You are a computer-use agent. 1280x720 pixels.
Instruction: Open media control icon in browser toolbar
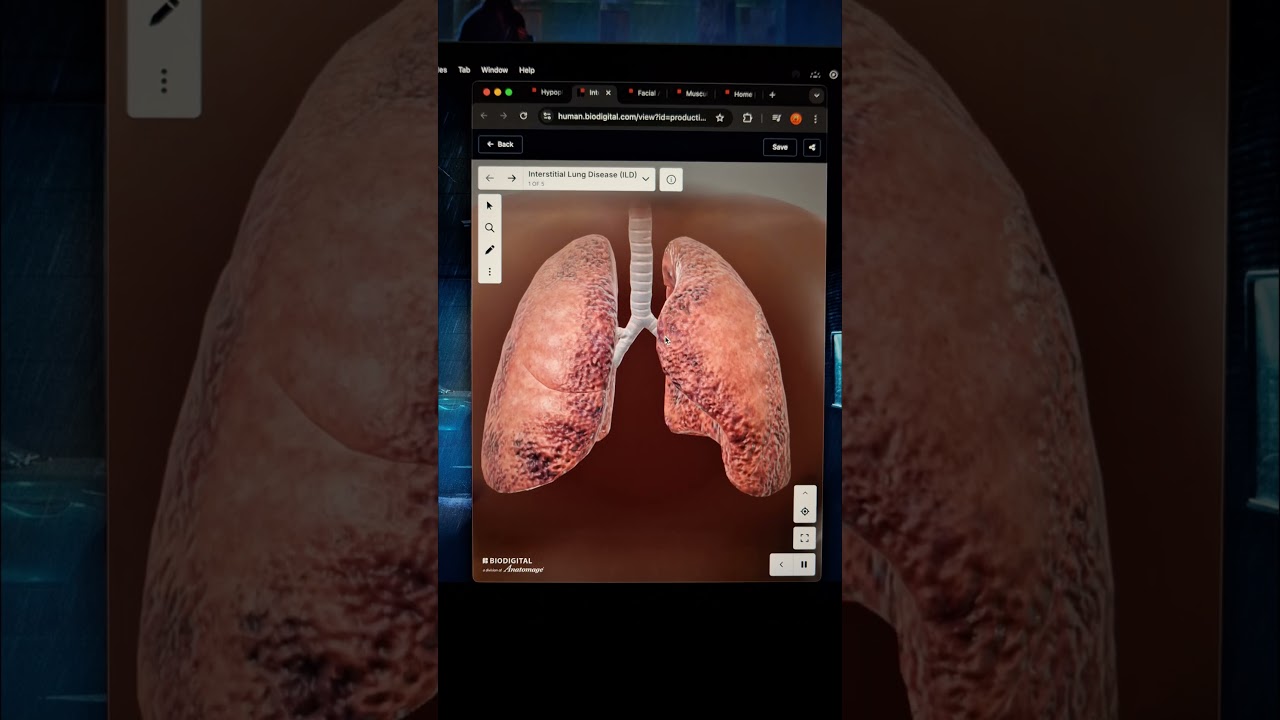click(777, 118)
